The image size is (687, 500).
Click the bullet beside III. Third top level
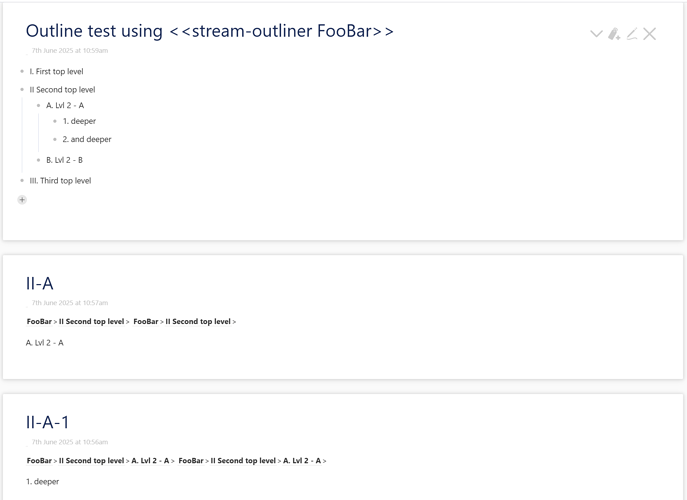(22, 181)
